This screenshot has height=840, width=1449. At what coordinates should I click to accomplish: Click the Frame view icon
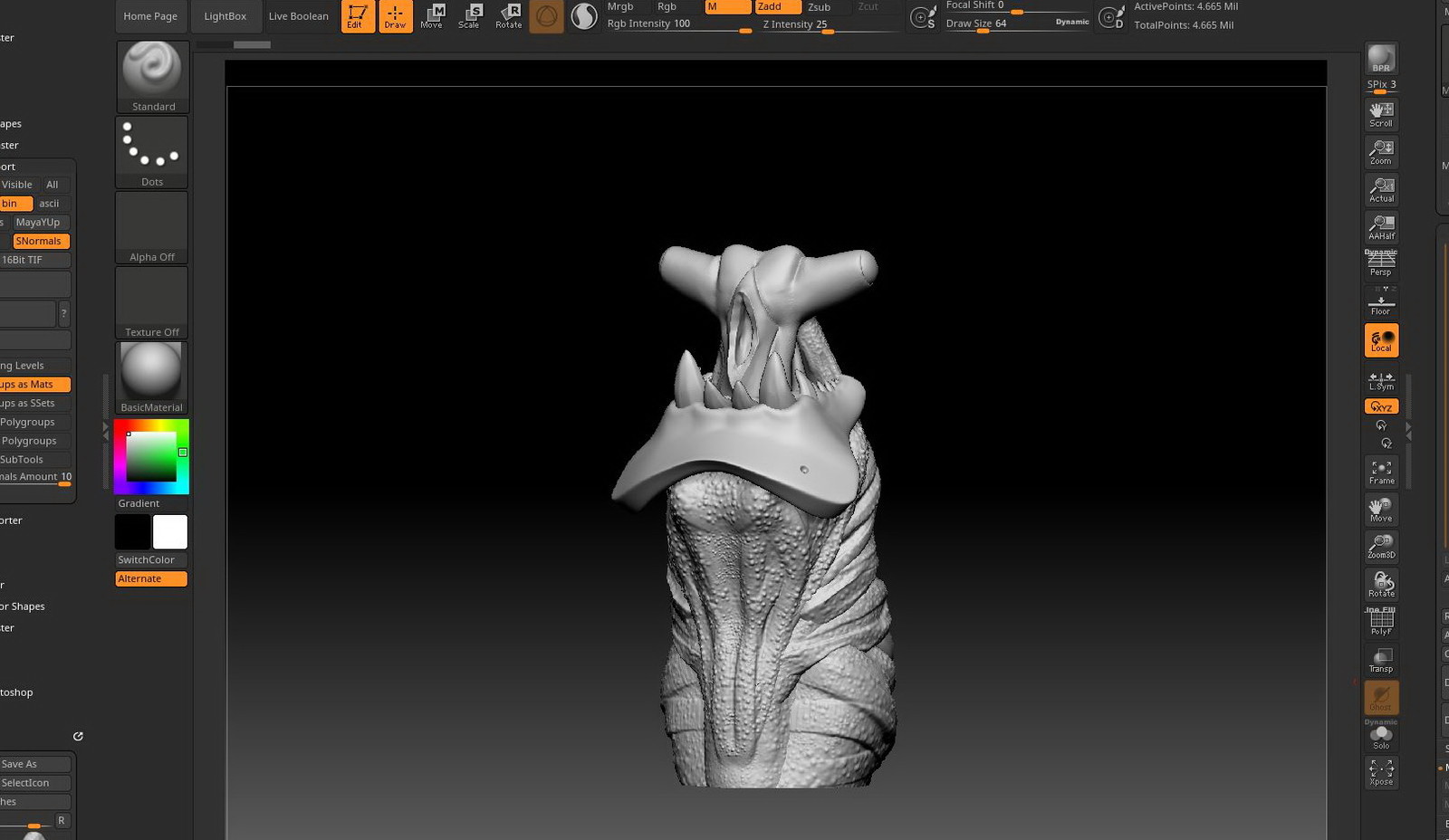pyautogui.click(x=1381, y=472)
